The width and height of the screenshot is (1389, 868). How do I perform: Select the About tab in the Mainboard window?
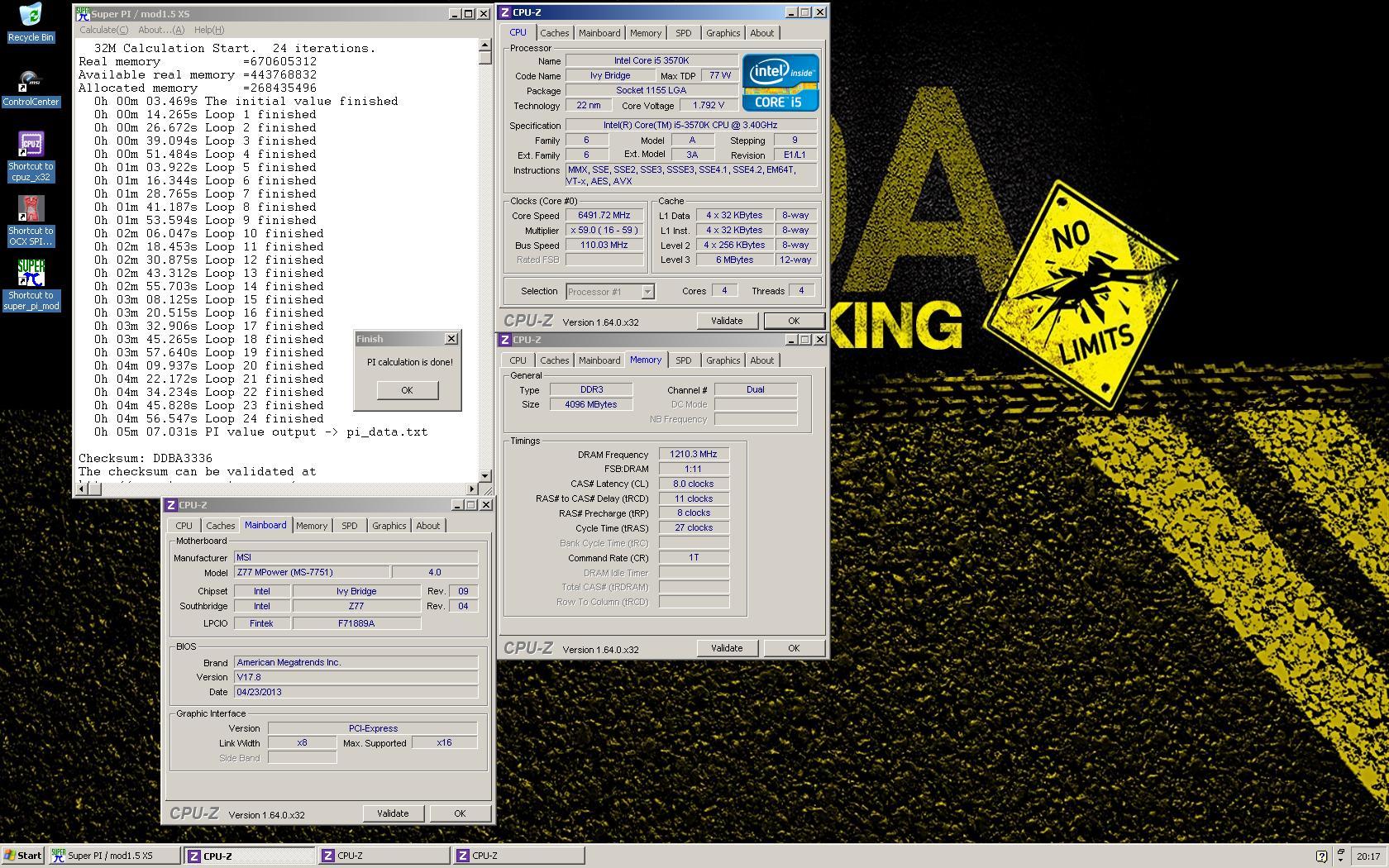tap(427, 526)
